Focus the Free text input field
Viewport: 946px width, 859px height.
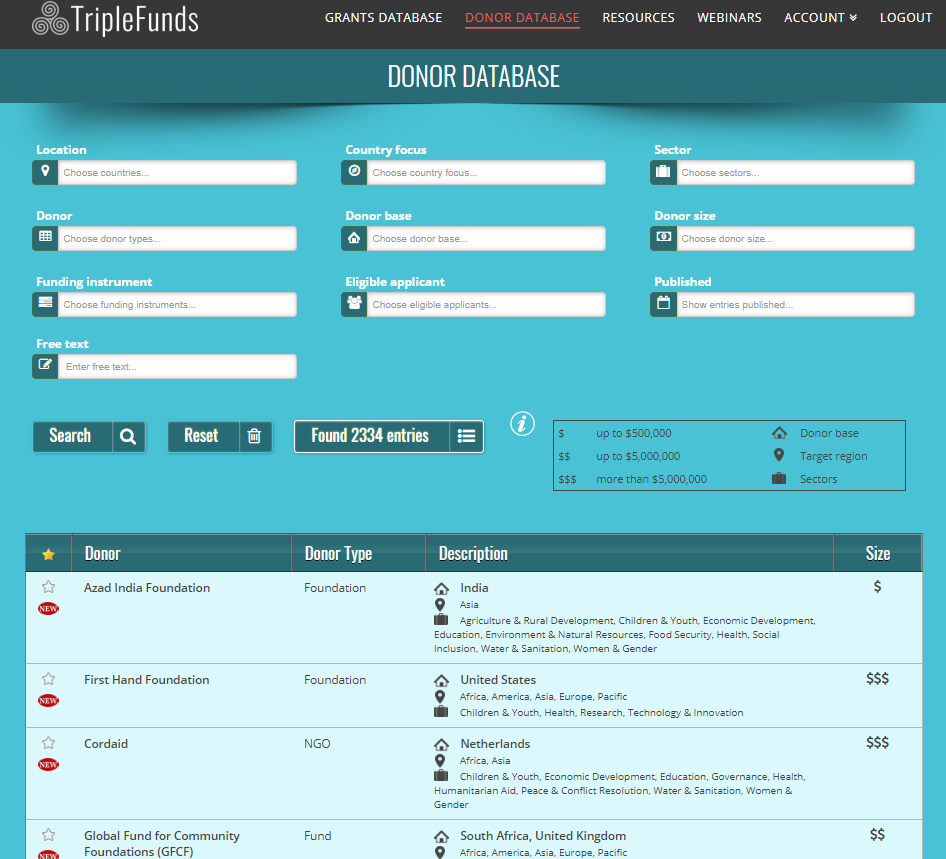[177, 367]
